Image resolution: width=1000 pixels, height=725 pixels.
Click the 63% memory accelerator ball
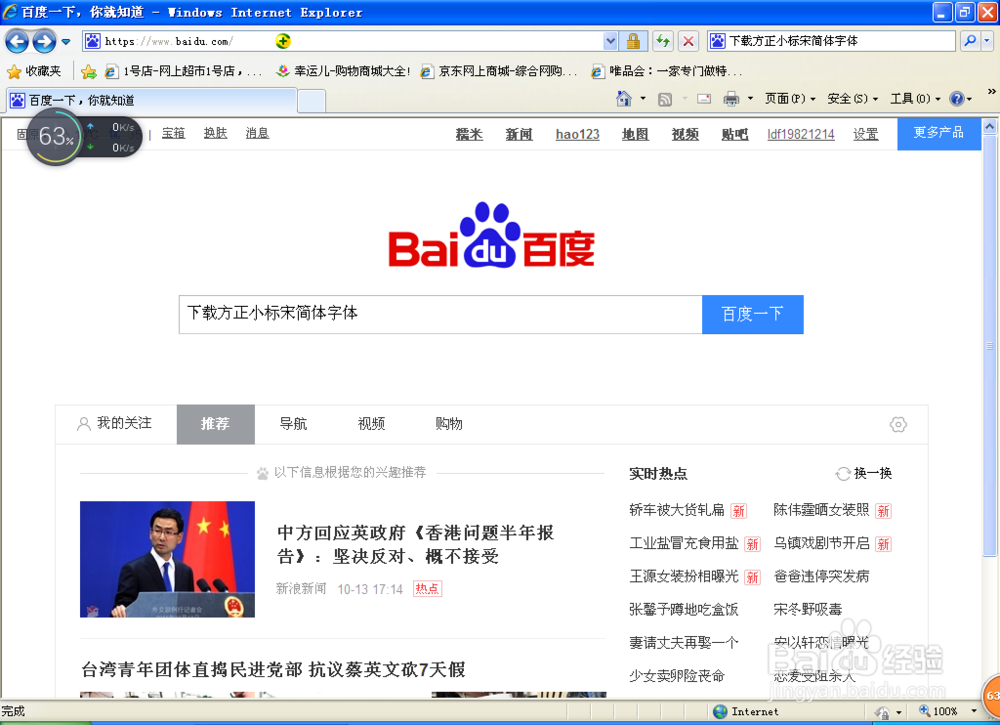55,136
